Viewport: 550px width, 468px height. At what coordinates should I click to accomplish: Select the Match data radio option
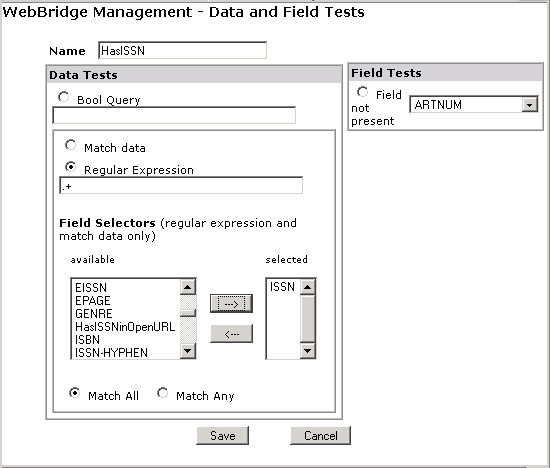pyautogui.click(x=71, y=145)
